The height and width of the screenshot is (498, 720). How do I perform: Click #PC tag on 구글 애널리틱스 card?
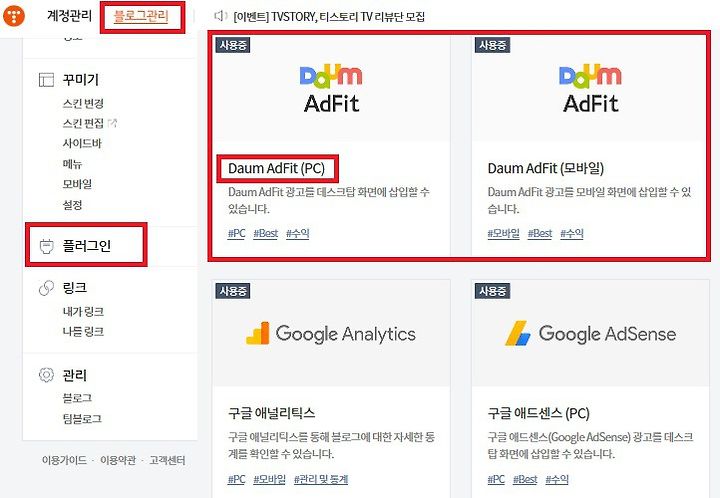pyautogui.click(x=236, y=479)
